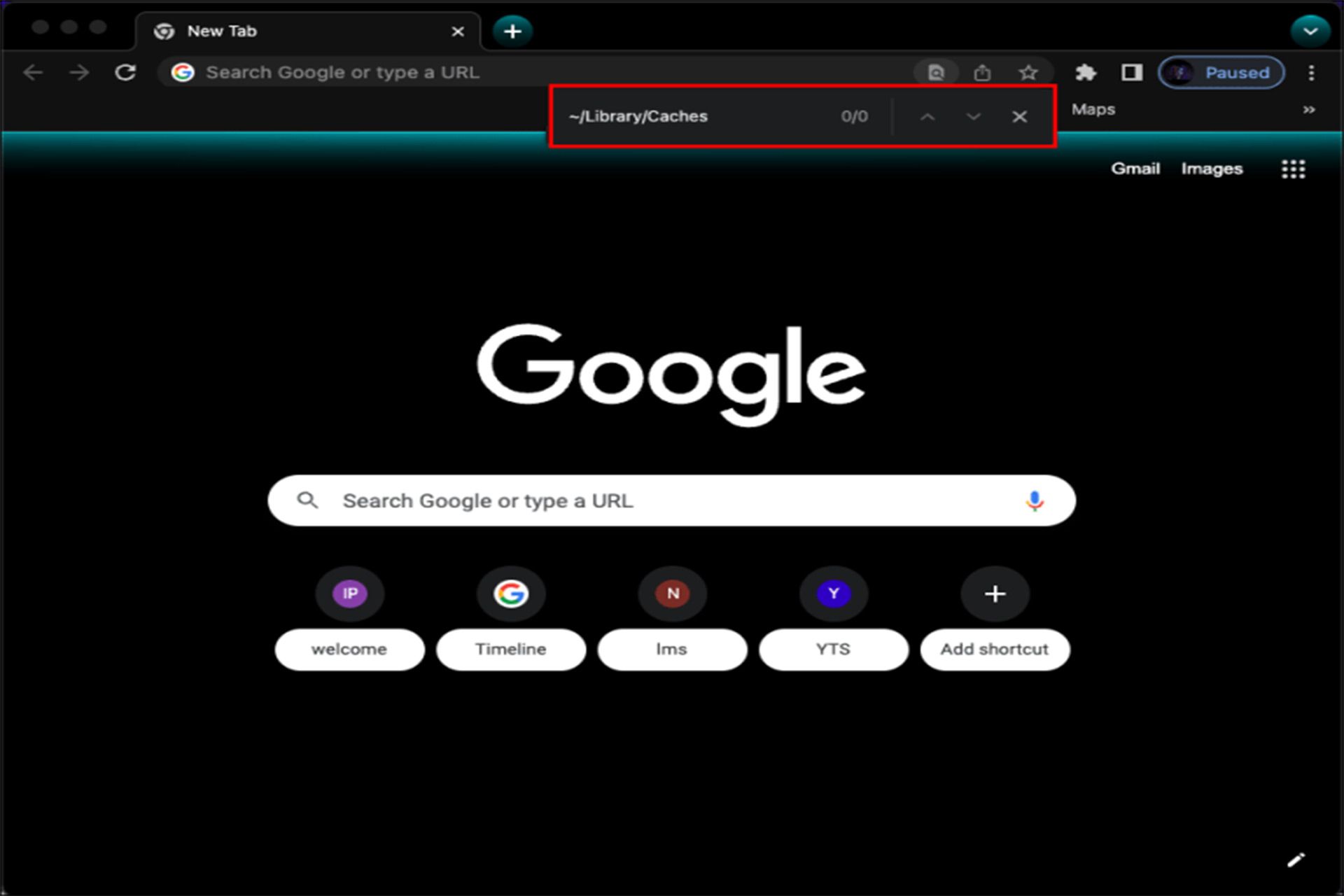
Task: Close the find bar
Action: tap(1019, 116)
